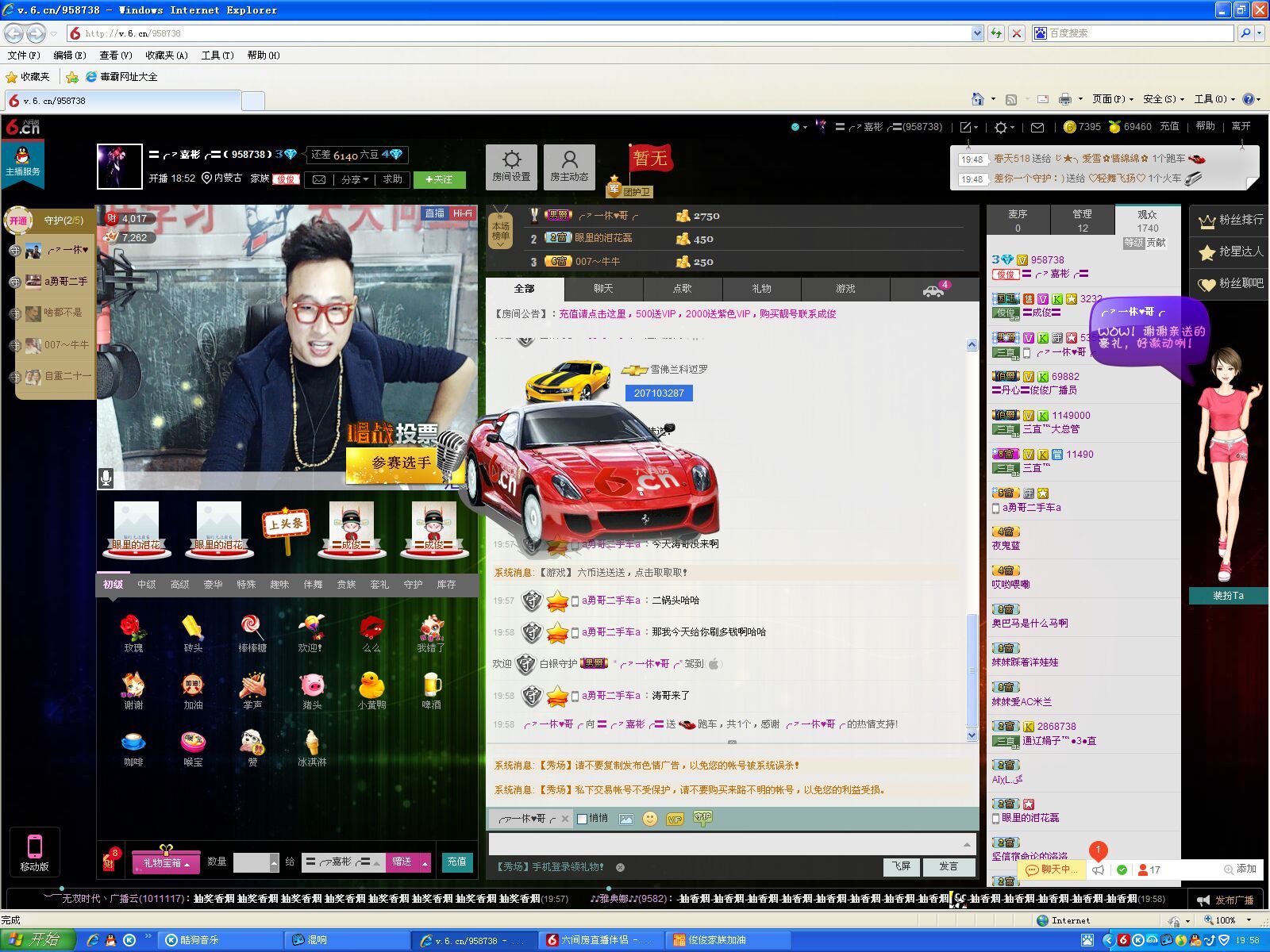Remove the chat target 一休哥 with its X
1270x952 pixels.
pos(564,819)
